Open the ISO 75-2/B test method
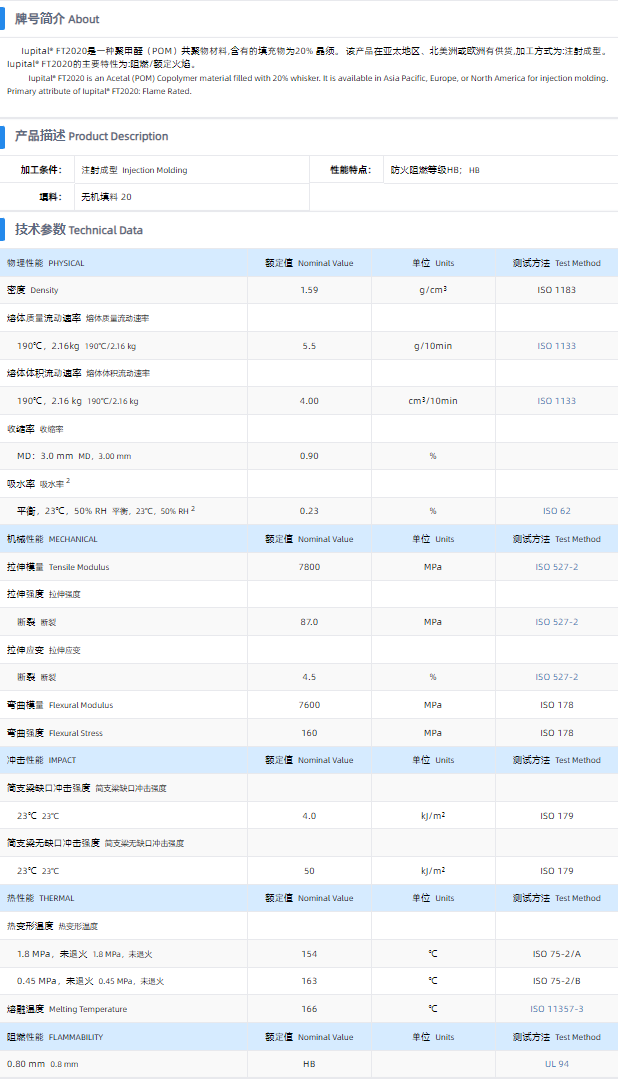Viewport: 618px width, 1079px height. [556, 981]
